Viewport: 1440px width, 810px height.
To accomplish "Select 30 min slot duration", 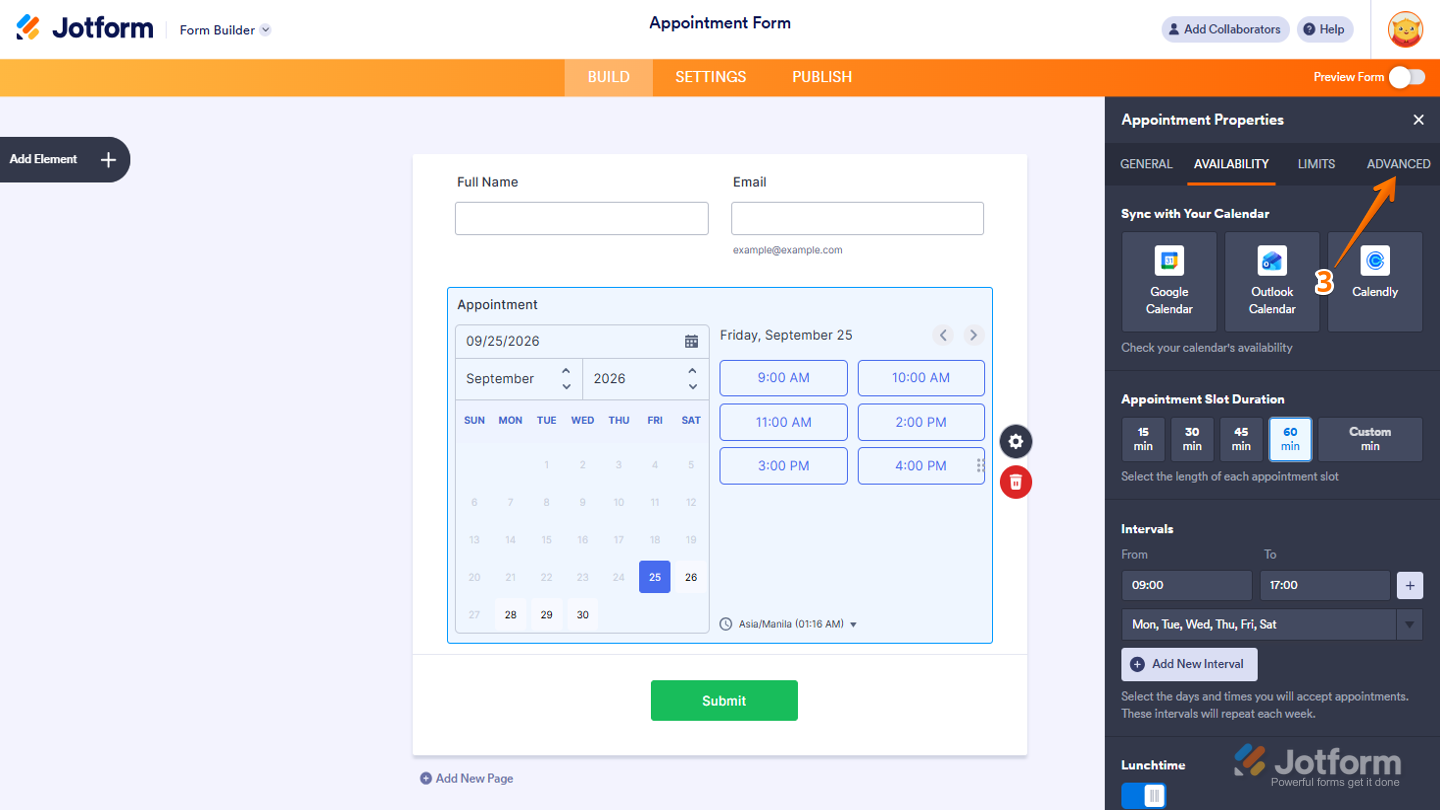I will coord(1192,439).
